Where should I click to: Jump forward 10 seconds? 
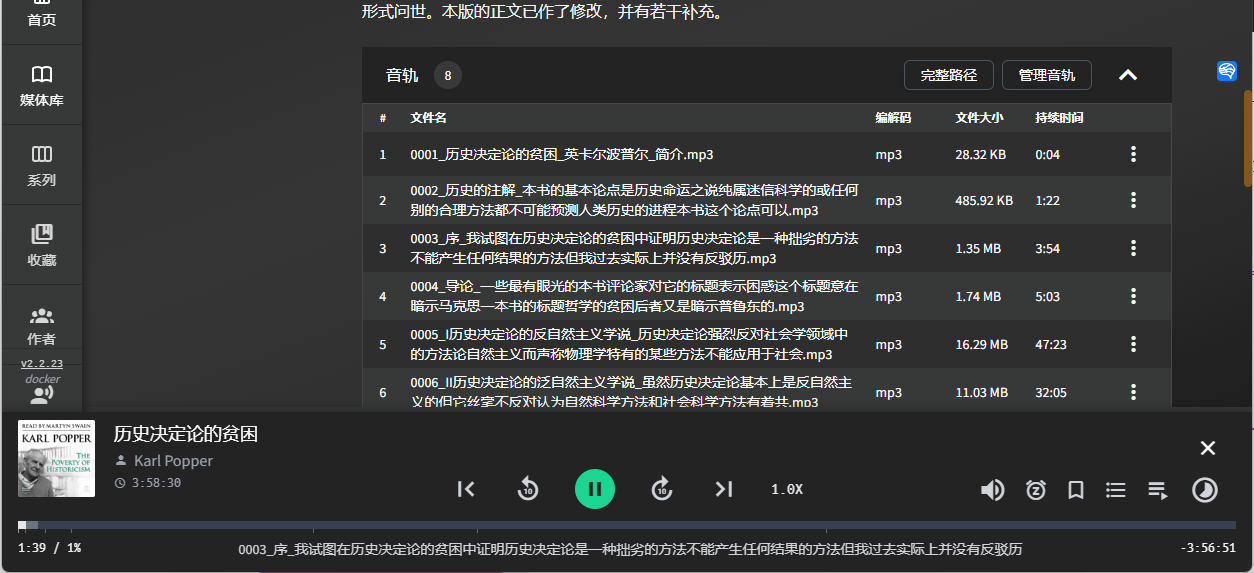click(x=661, y=489)
